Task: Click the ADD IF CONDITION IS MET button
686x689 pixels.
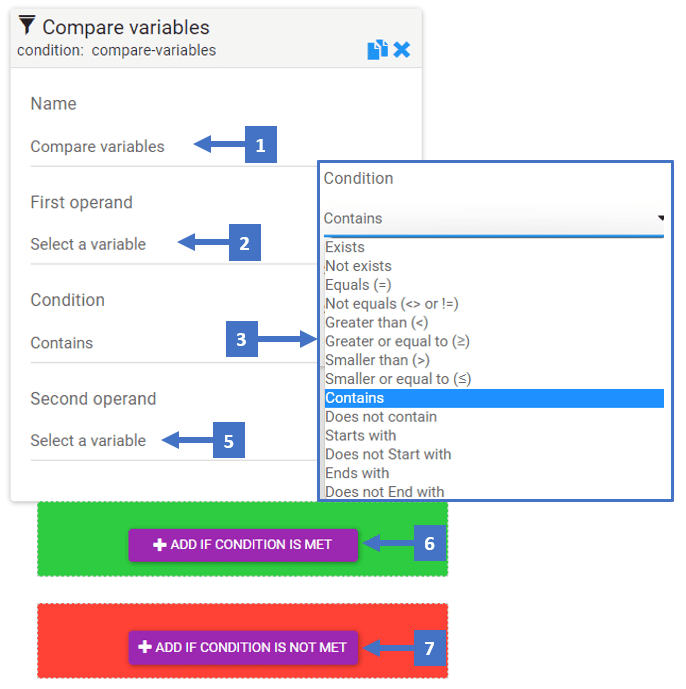Action: (243, 545)
